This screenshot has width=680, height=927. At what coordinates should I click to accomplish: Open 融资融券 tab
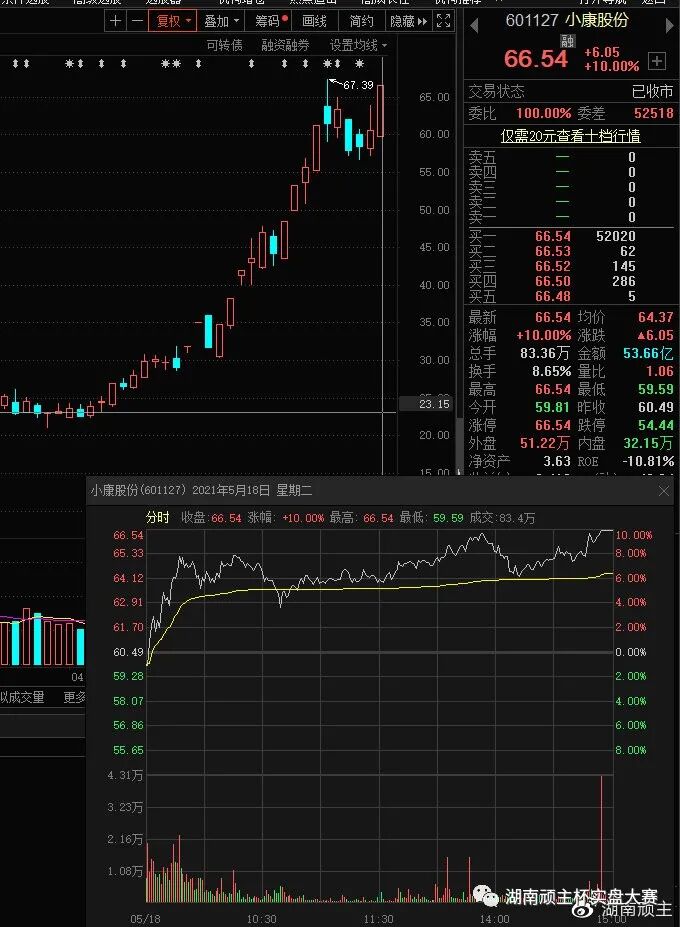point(285,45)
